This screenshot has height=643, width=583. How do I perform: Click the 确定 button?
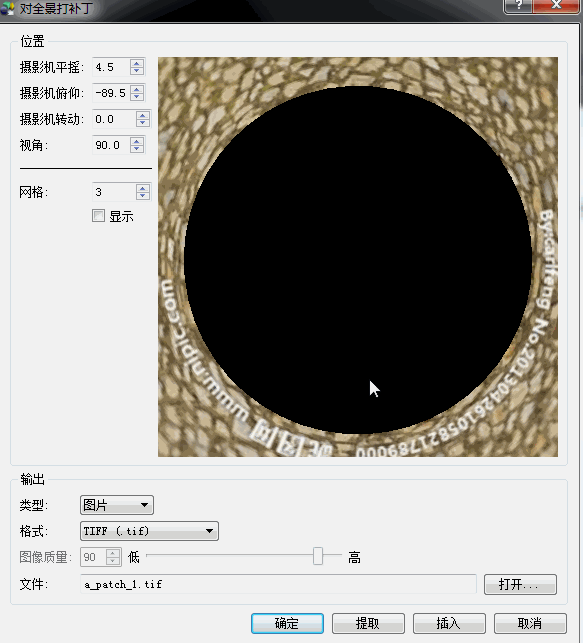287,623
